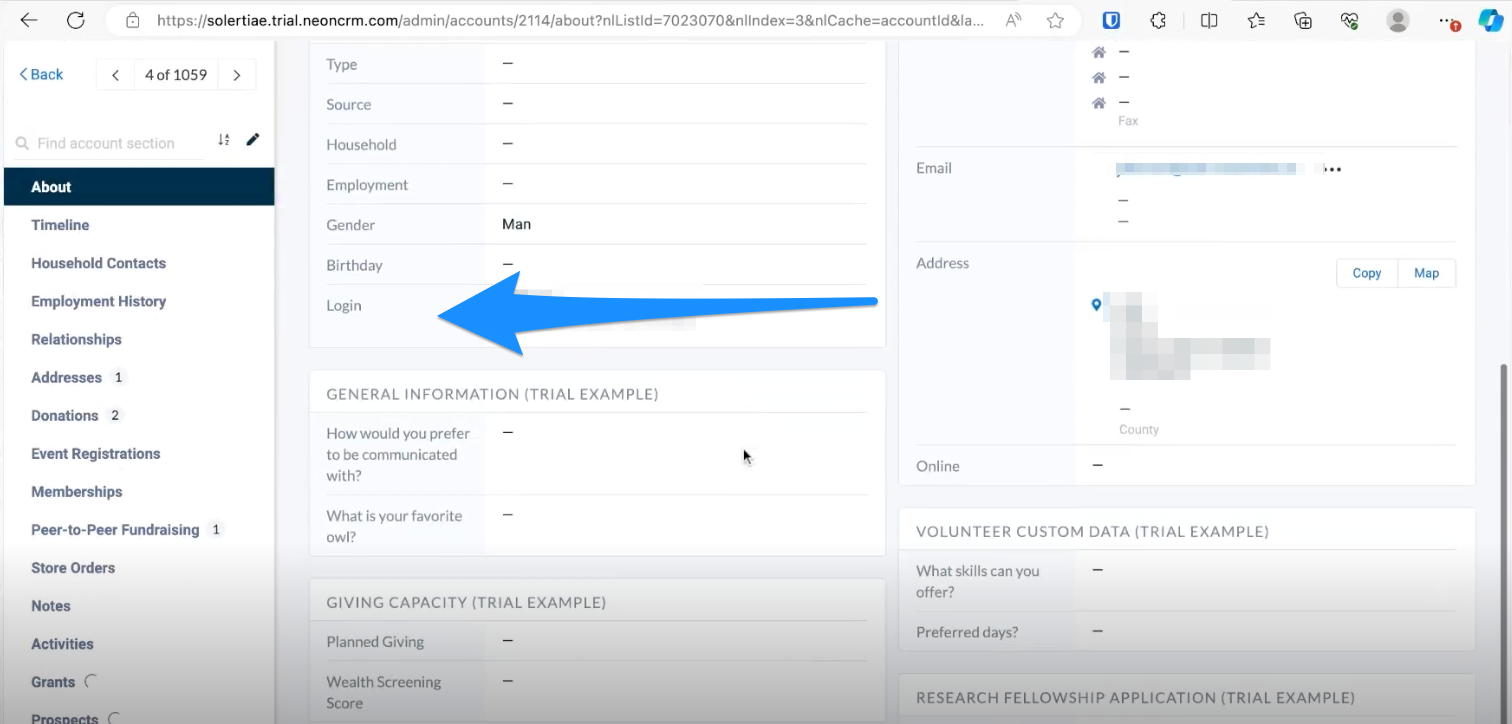Open the Grants section
This screenshot has width=1512, height=724.
click(x=53, y=681)
